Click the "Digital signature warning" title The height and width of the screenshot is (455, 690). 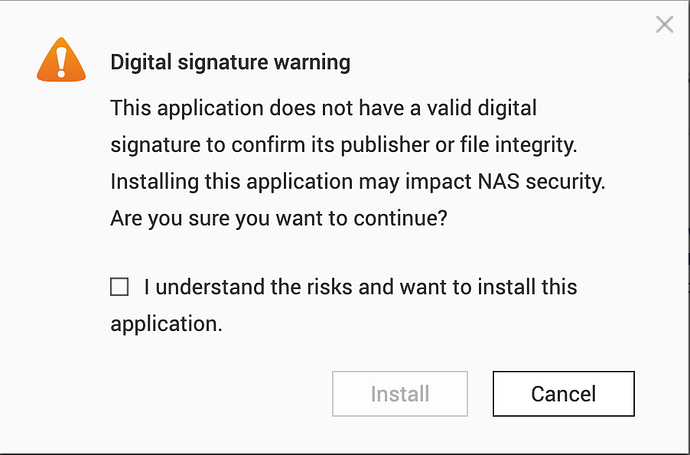(x=230, y=62)
